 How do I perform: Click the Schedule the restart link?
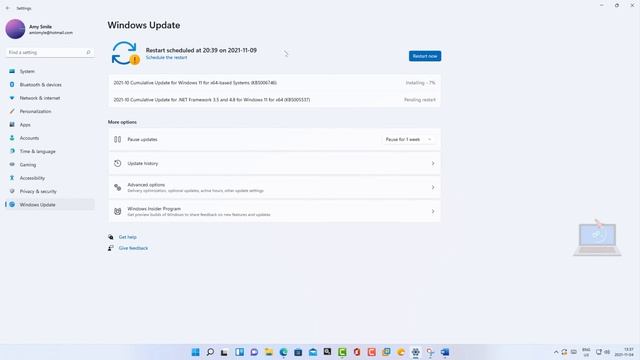pyautogui.click(x=167, y=58)
